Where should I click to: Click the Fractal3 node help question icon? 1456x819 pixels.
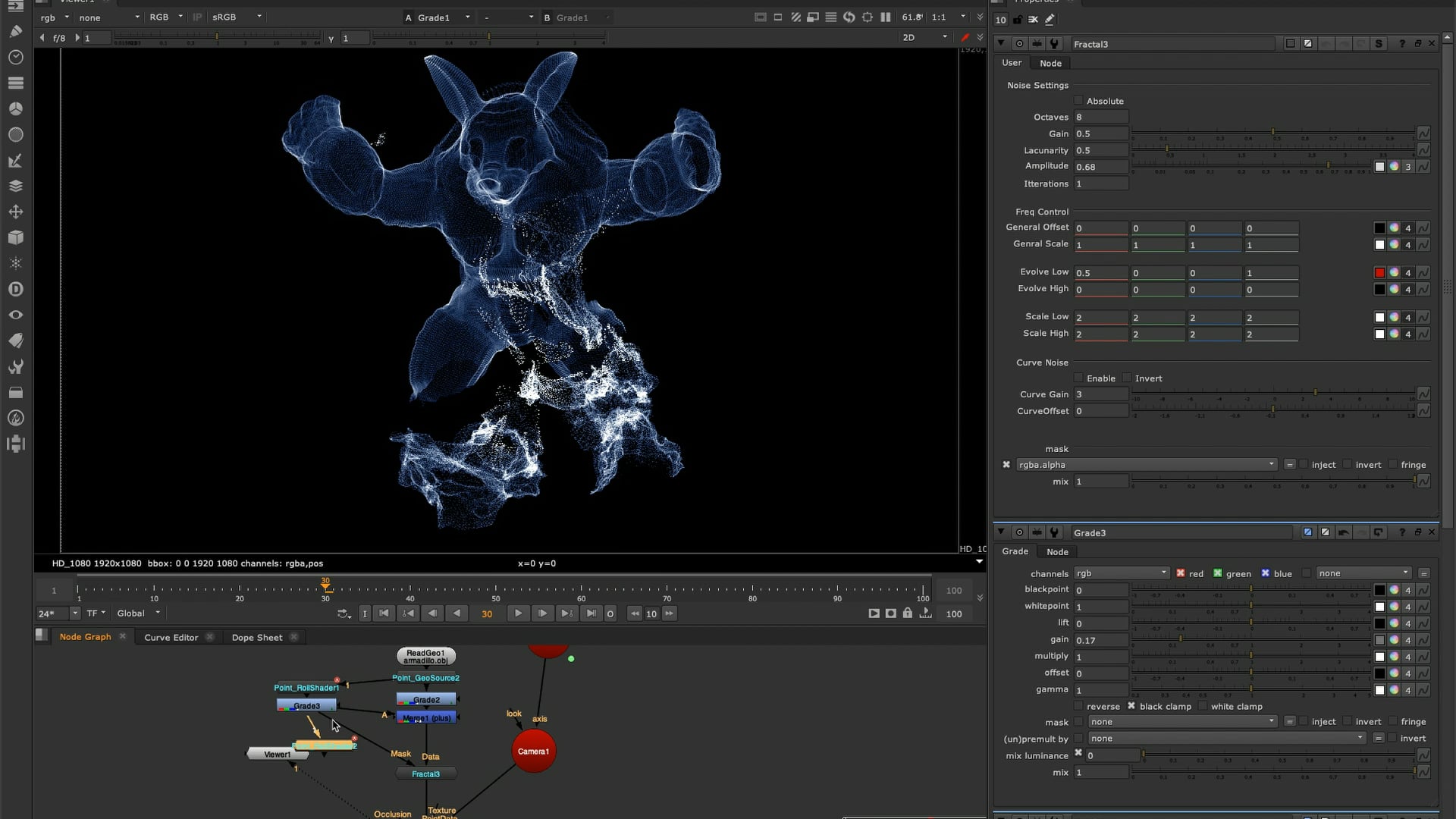1402,44
